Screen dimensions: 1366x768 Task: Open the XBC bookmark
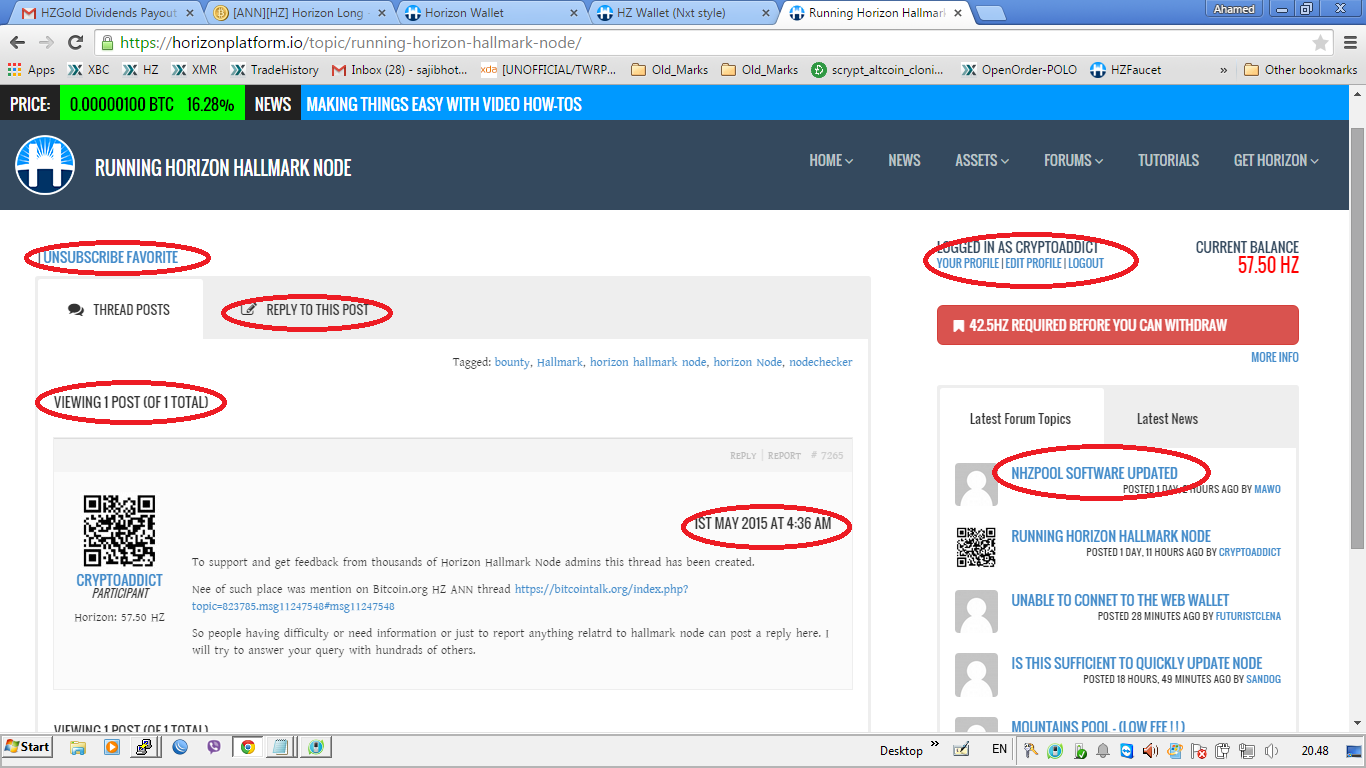[89, 70]
